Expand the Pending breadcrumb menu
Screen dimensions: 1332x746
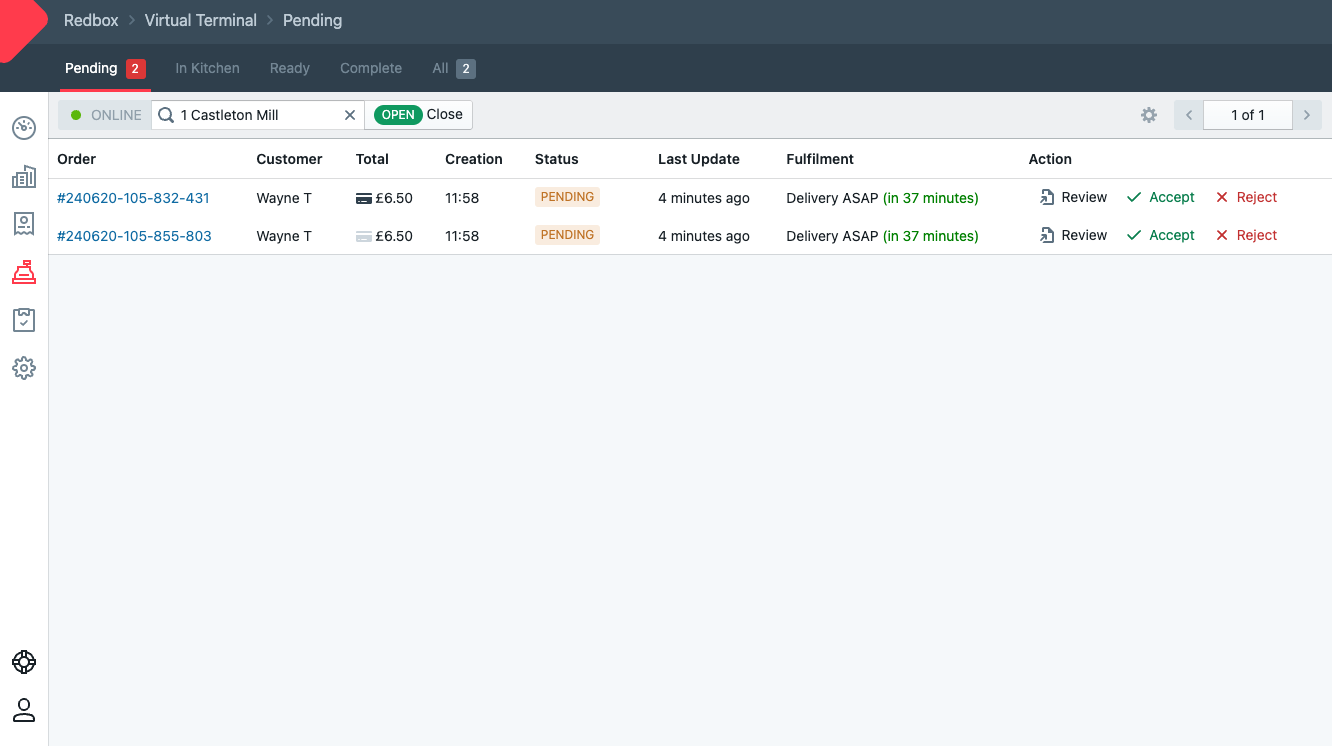(312, 20)
